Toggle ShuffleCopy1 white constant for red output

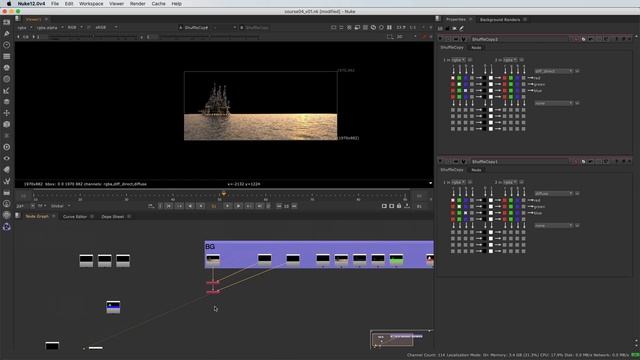[491, 200]
